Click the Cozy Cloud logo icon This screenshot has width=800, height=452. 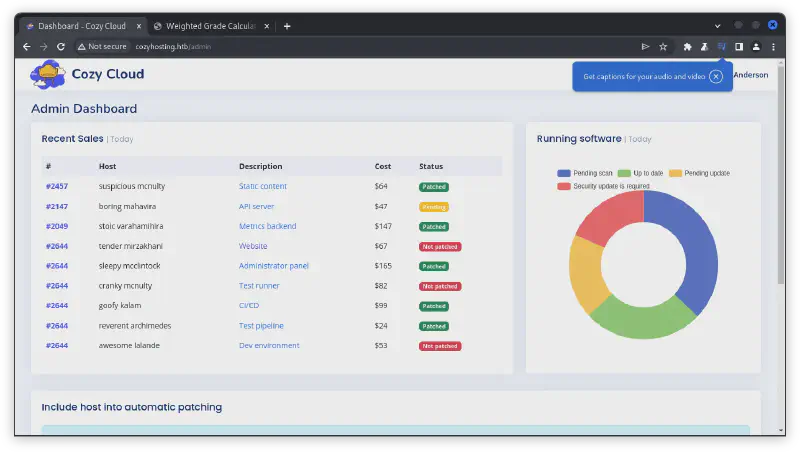point(46,74)
